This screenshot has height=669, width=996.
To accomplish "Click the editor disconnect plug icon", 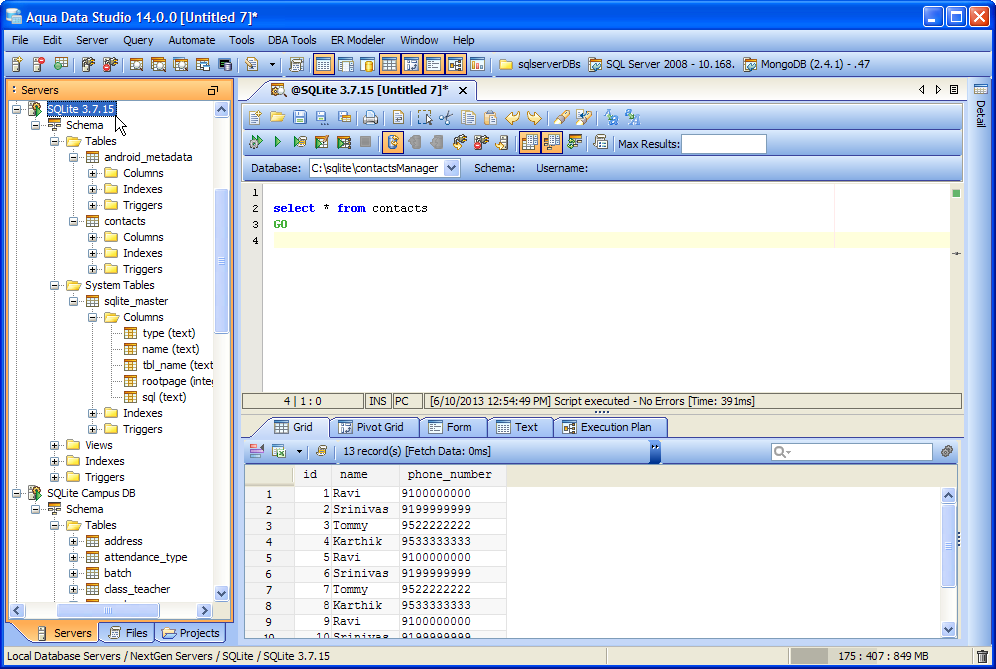I will click(481, 142).
